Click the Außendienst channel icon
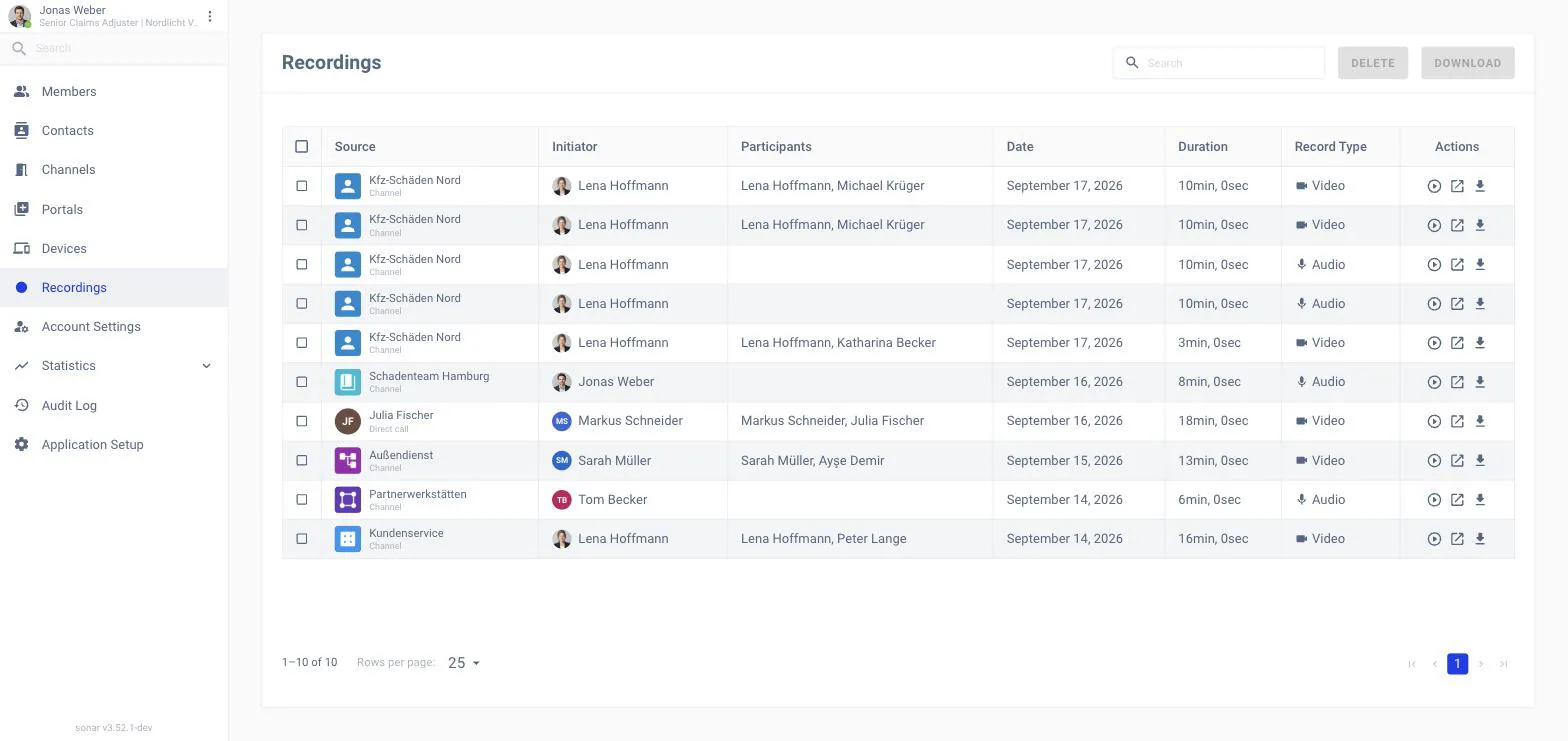 [x=347, y=461]
